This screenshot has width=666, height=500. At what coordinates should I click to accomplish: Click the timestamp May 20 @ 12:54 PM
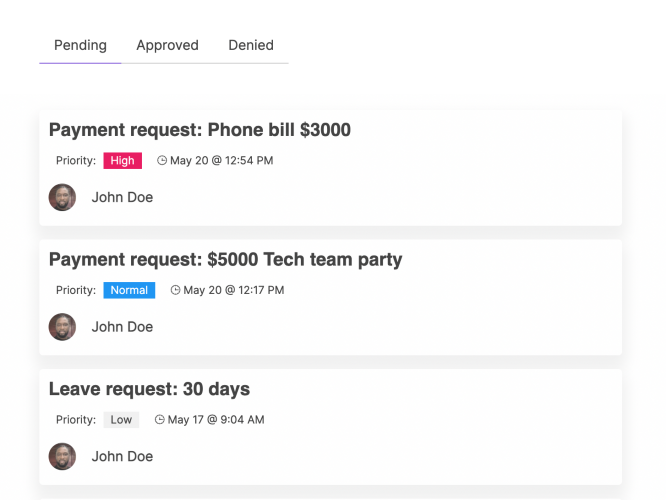(x=222, y=161)
